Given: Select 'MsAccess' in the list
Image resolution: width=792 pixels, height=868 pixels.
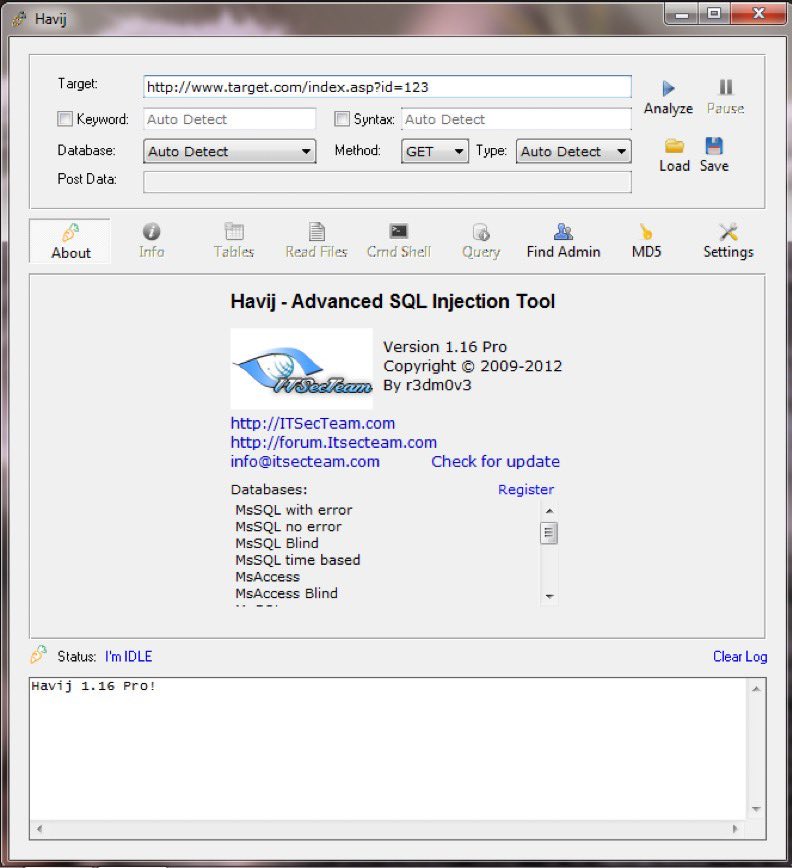Looking at the screenshot, I should pyautogui.click(x=267, y=576).
